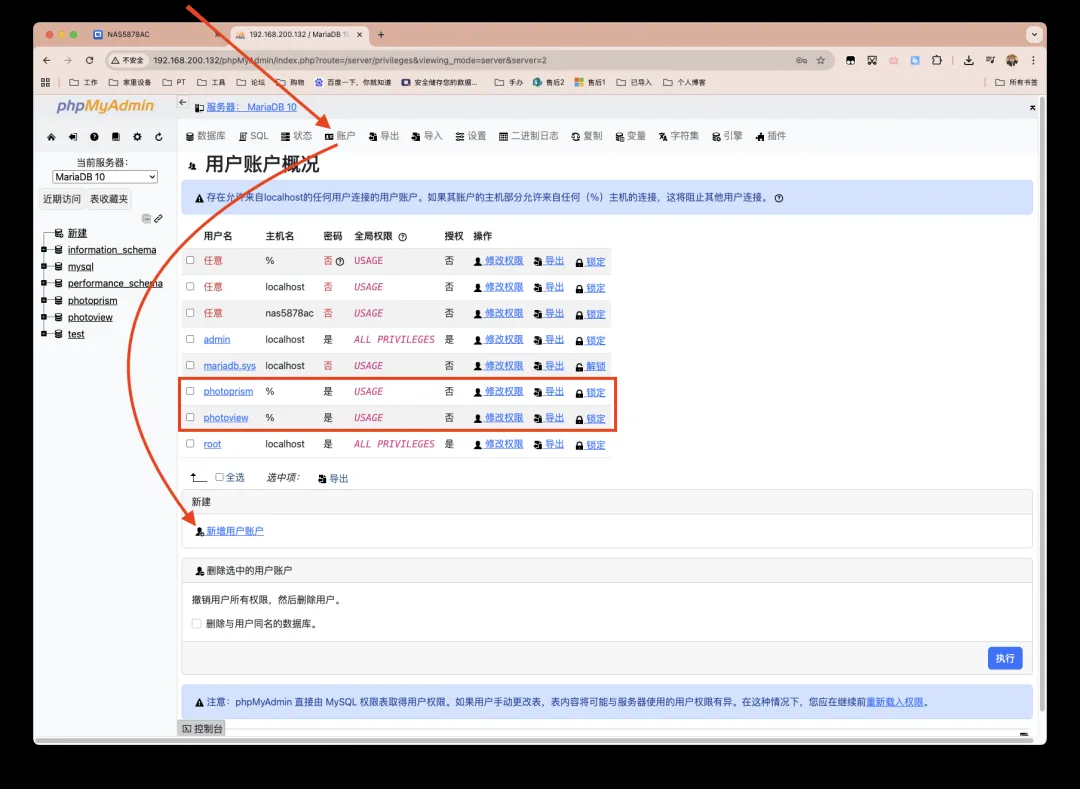Click the phpMyAdmin home icon

51,137
